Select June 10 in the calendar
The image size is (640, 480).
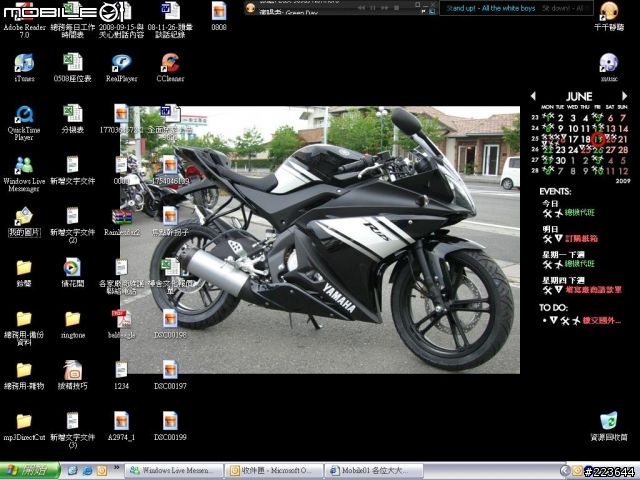573,129
